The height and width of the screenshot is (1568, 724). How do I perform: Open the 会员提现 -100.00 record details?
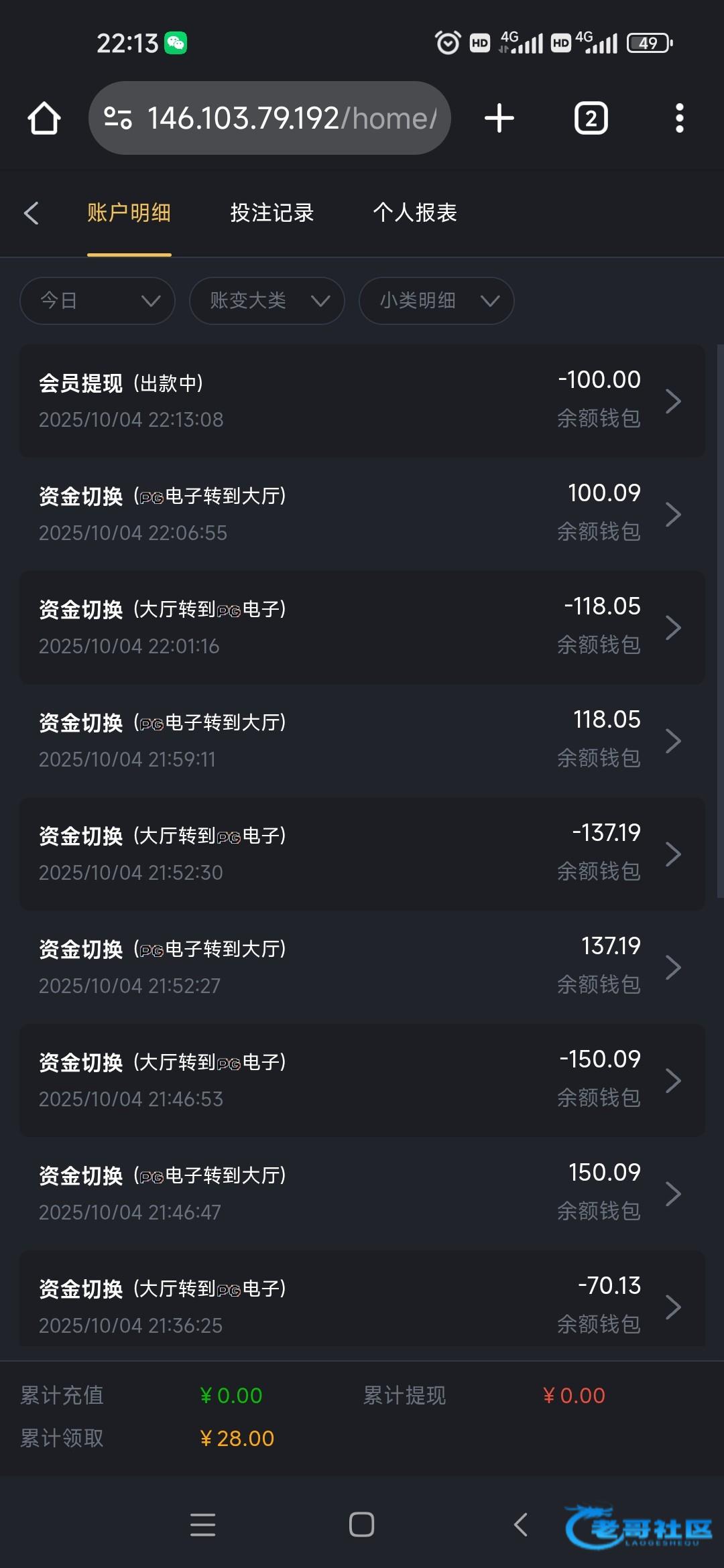362,401
